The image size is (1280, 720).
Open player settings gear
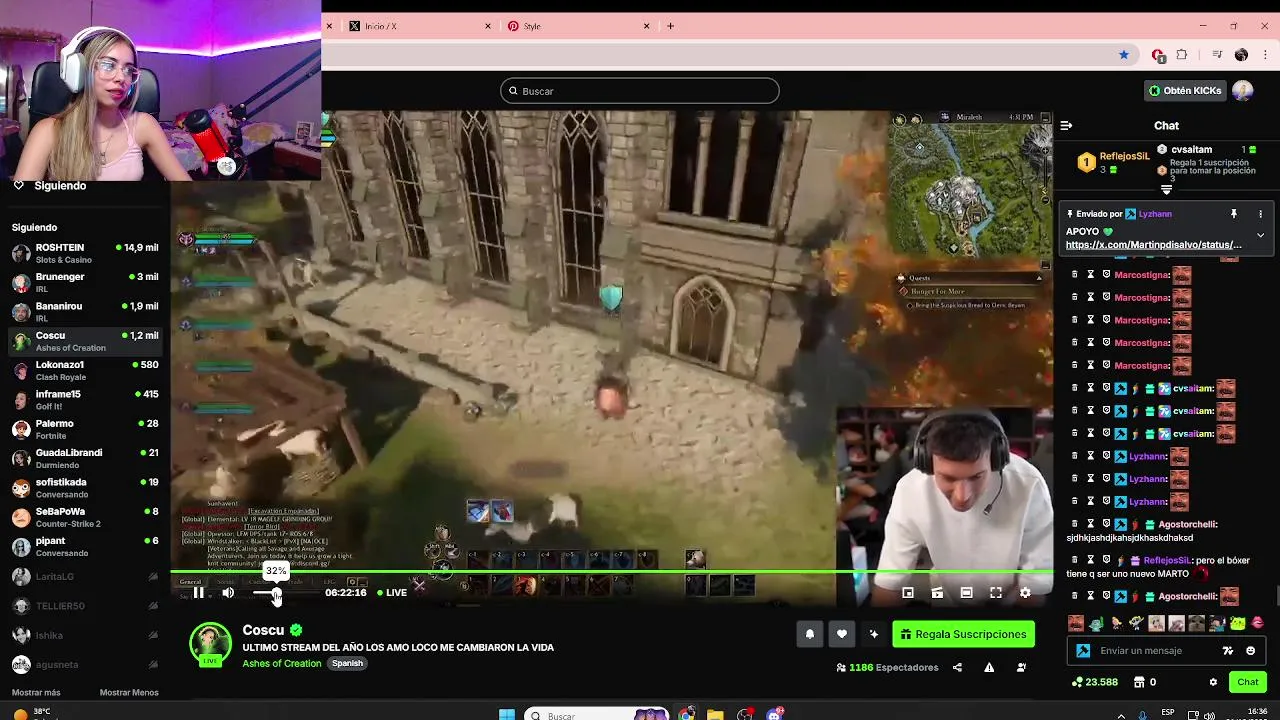[1025, 593]
